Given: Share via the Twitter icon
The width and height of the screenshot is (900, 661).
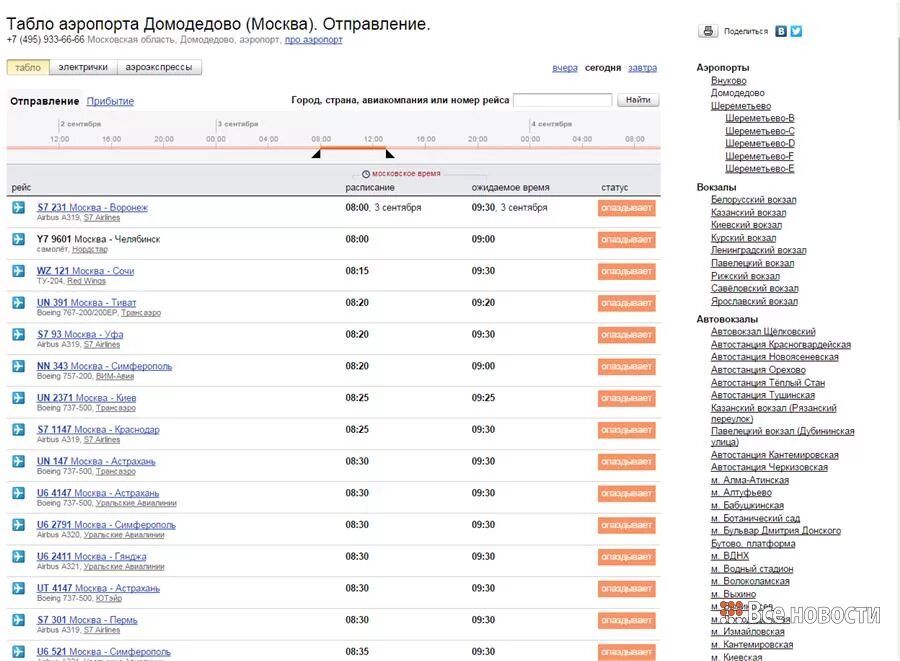Looking at the screenshot, I should coord(796,31).
